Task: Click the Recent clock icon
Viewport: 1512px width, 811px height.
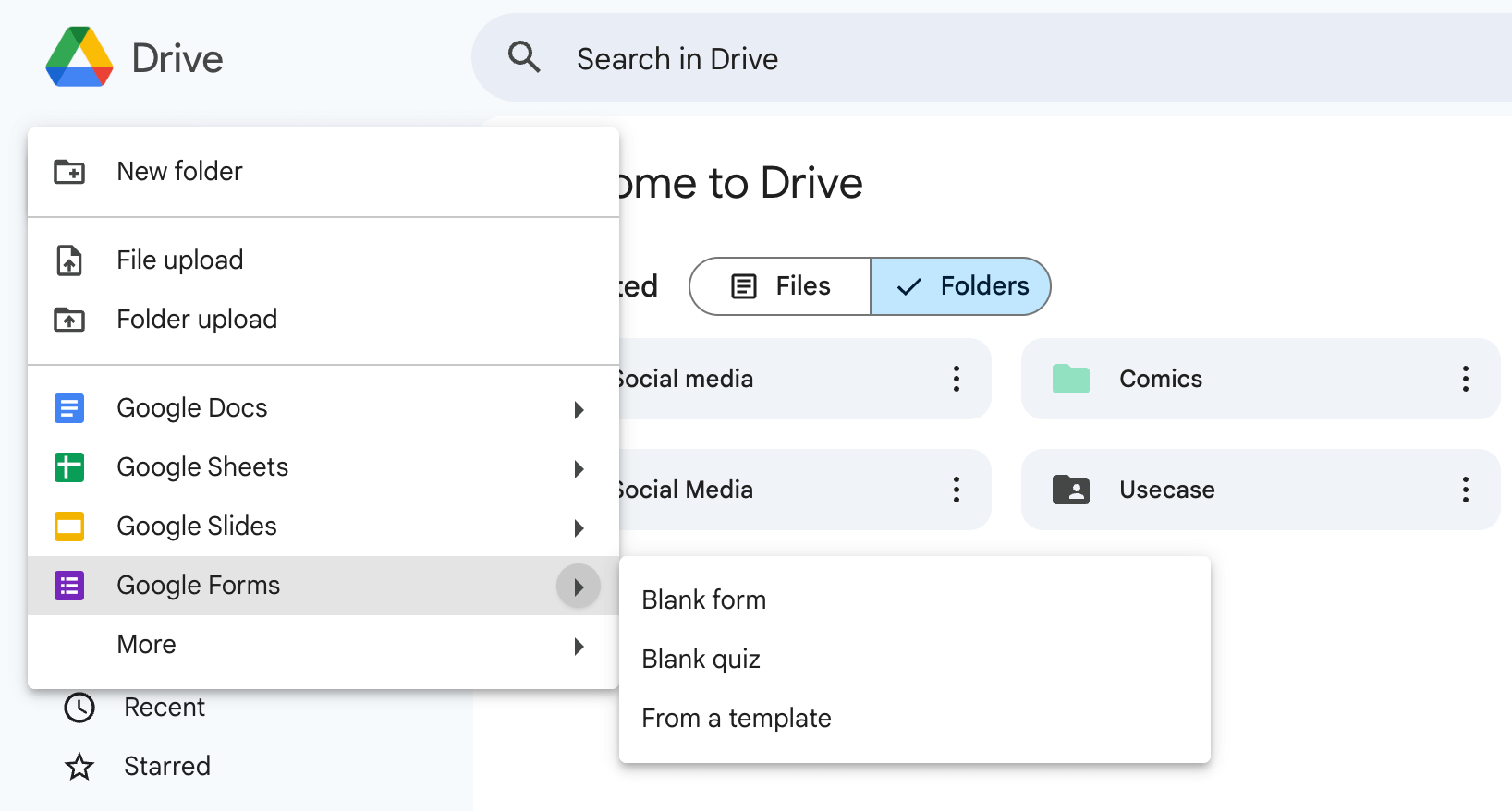Action: [79, 708]
